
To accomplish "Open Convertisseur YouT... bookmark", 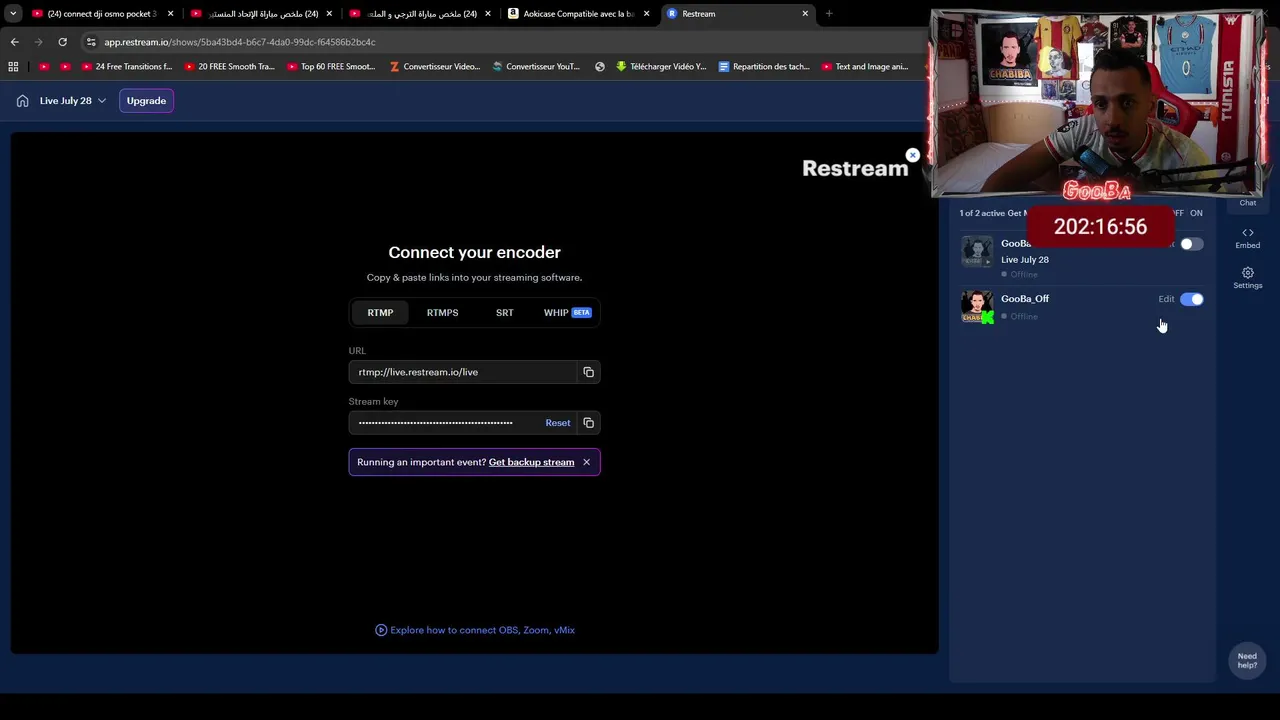I will 536,67.
